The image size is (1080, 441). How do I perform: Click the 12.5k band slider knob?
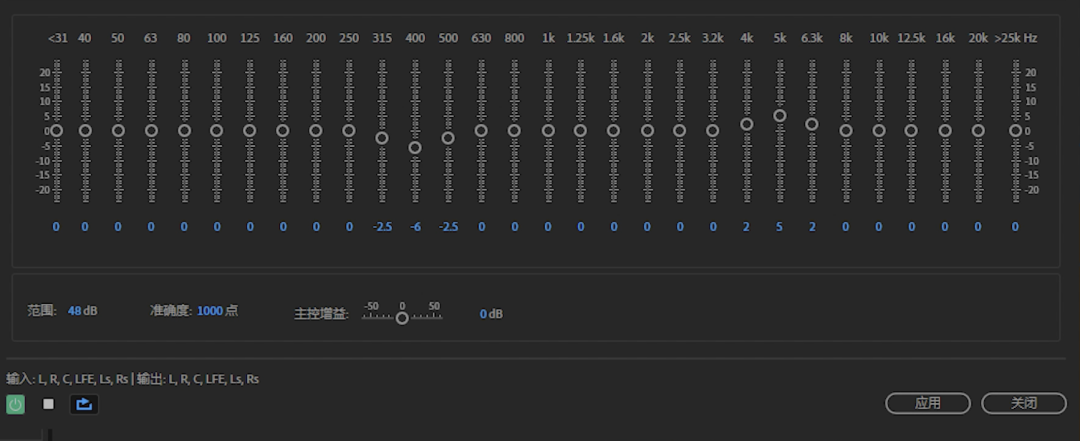pos(911,130)
